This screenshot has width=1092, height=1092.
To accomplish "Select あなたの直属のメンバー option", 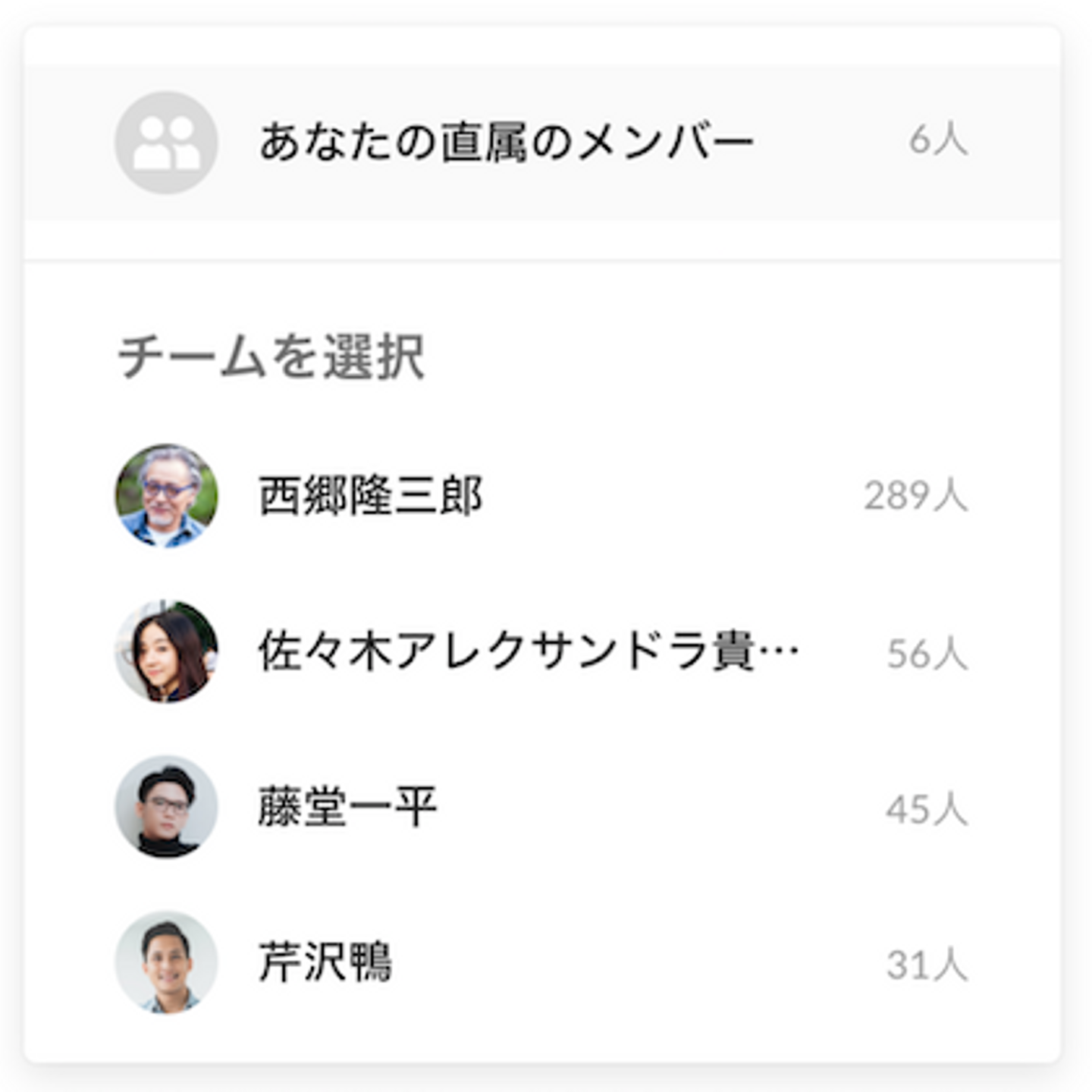I will (x=506, y=143).
